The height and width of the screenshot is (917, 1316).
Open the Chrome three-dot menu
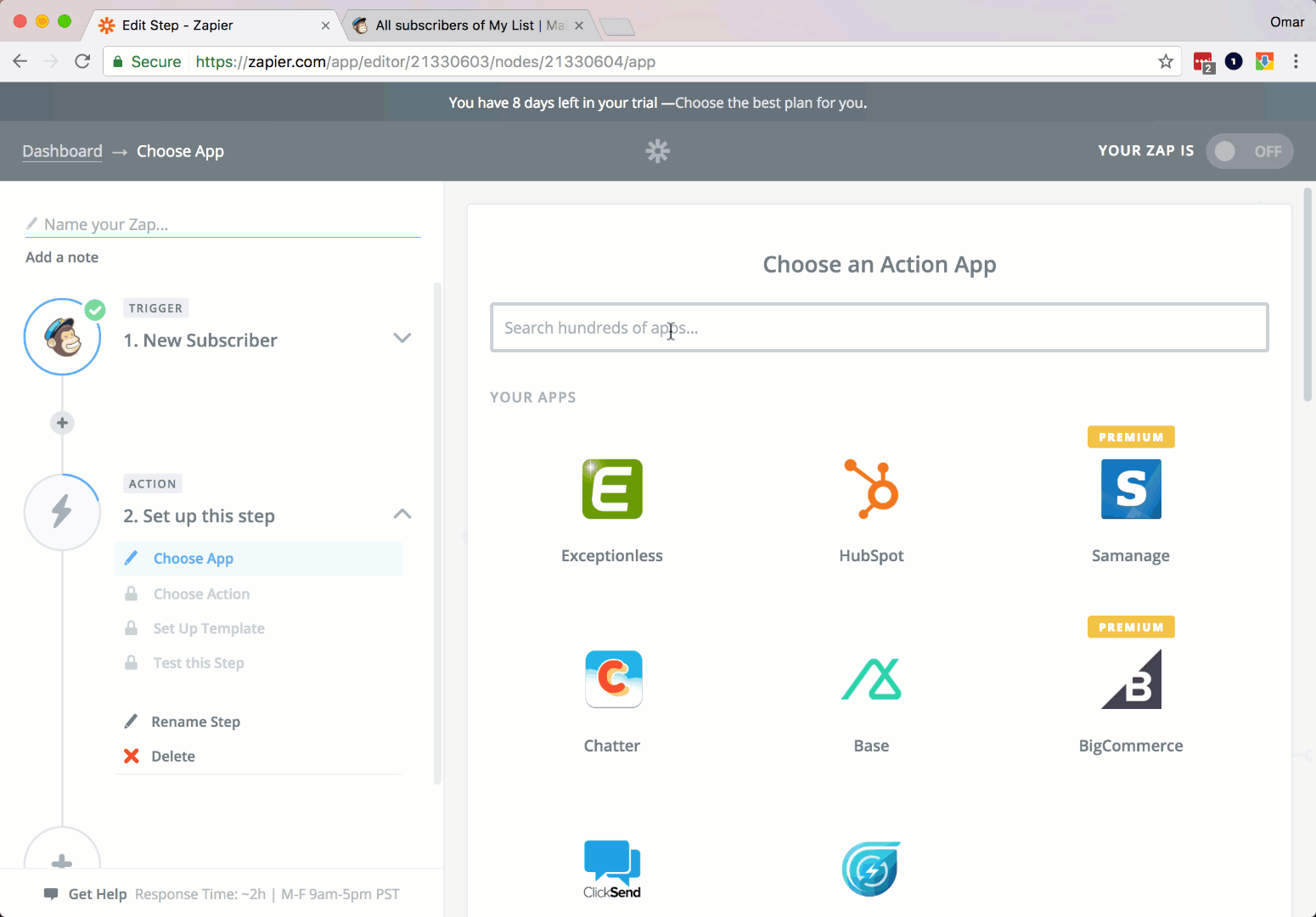pyautogui.click(x=1296, y=61)
